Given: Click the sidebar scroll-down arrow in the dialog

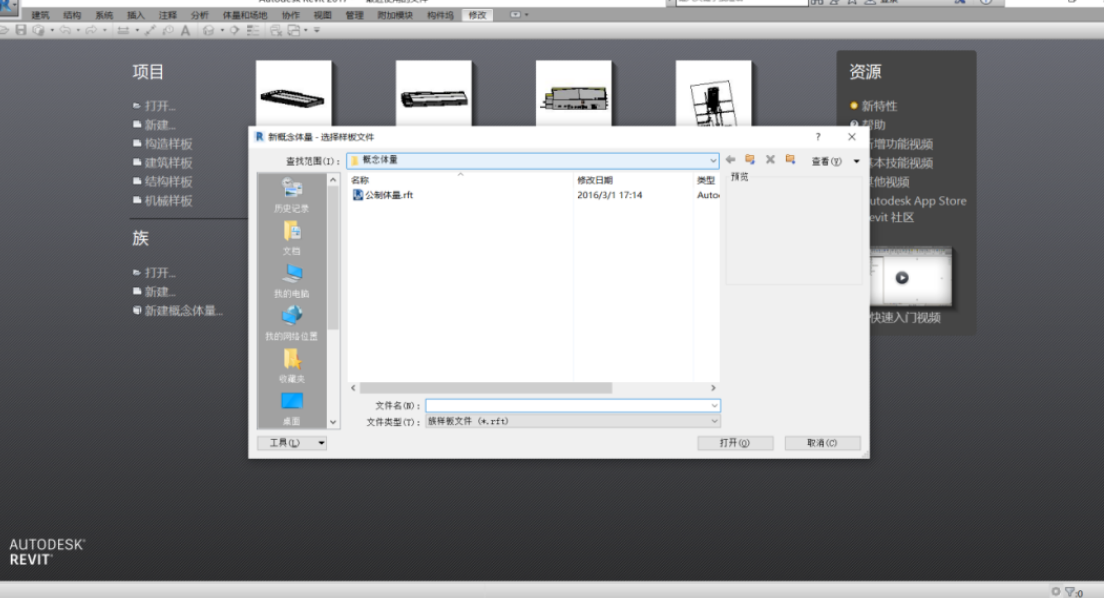Looking at the screenshot, I should point(333,423).
